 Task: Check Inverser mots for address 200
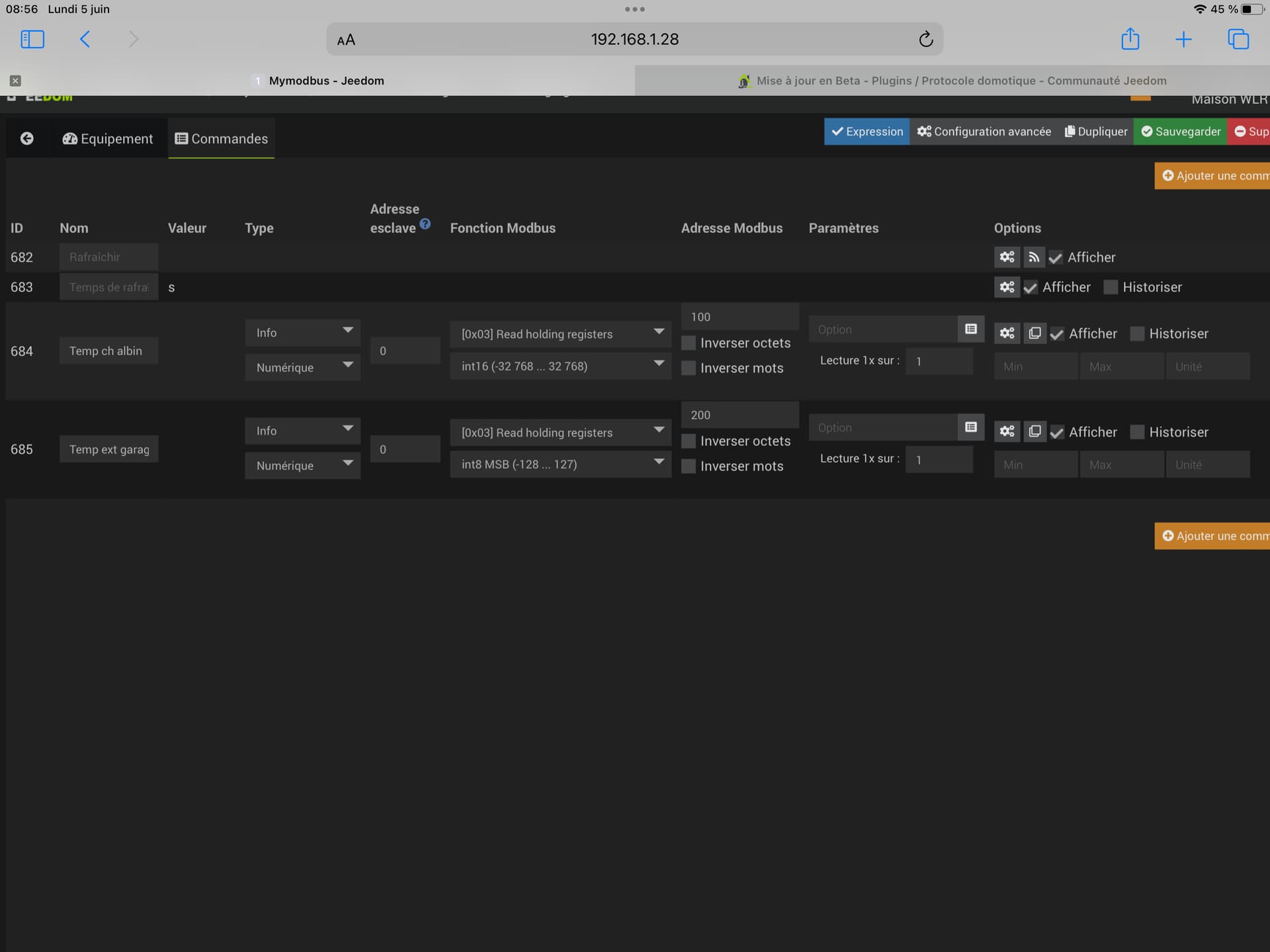[x=689, y=466]
